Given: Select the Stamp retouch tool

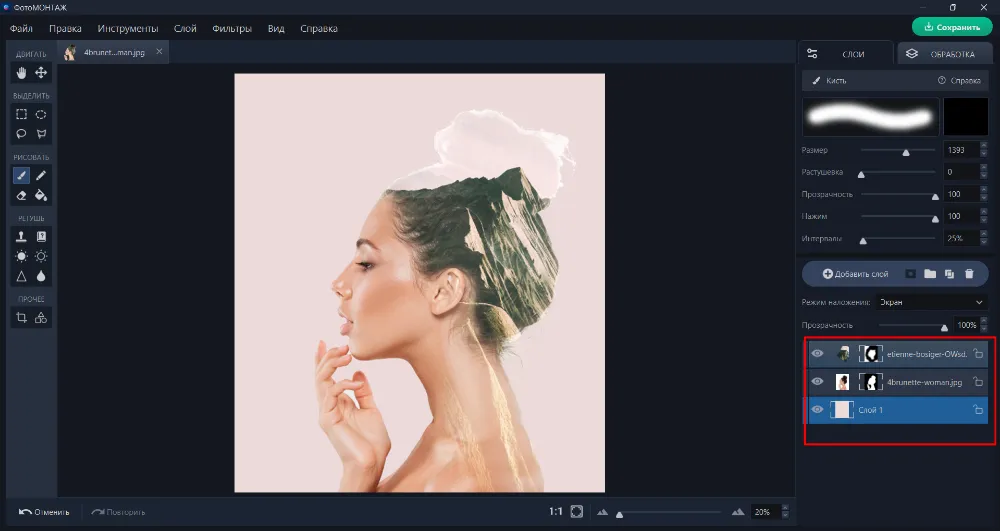Looking at the screenshot, I should (22, 237).
